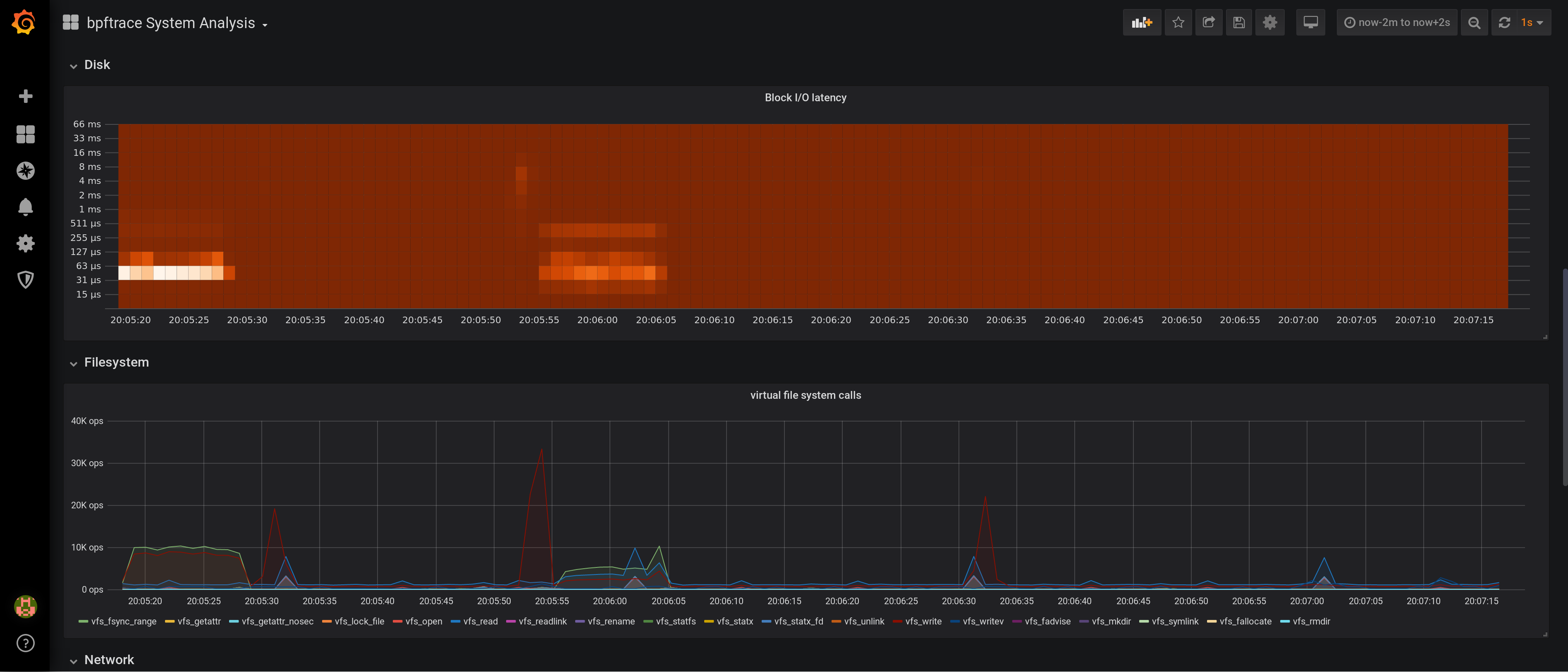Collapse the Filesystem row
Viewport: 1568px width, 672px height.
coord(116,362)
